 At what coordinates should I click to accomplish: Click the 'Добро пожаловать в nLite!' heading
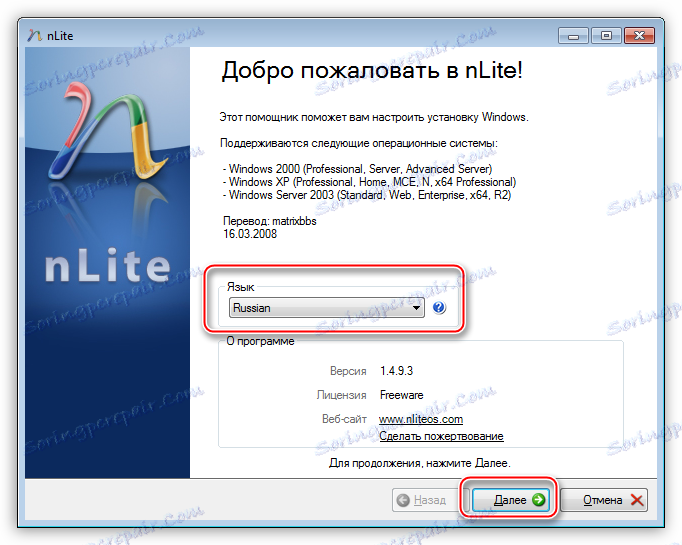372,70
